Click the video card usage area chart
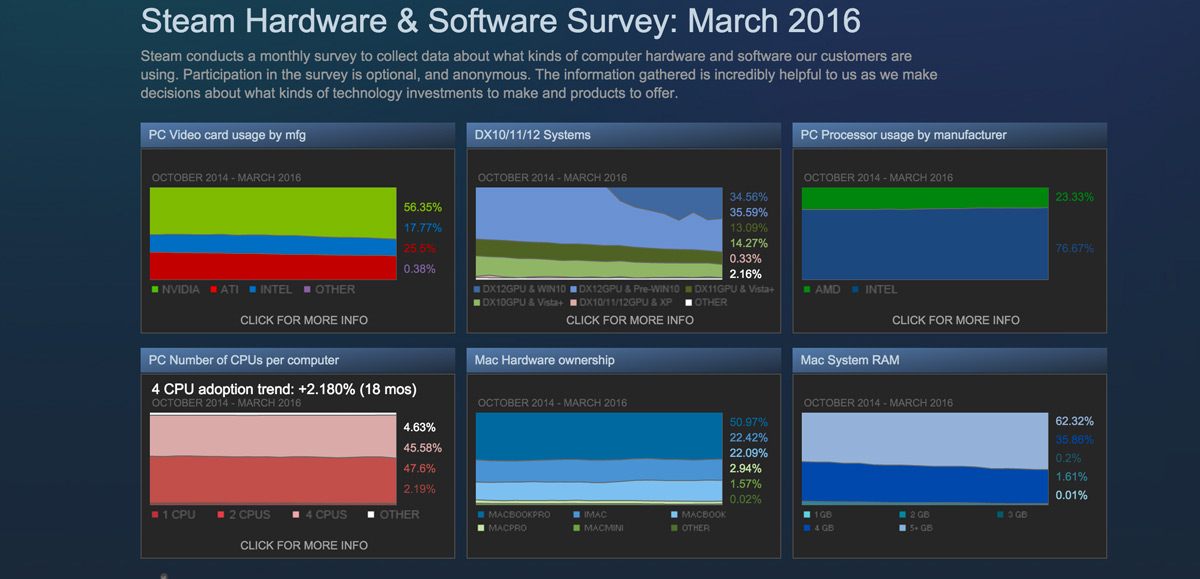Image resolution: width=1200 pixels, height=579 pixels. pyautogui.click(x=272, y=233)
